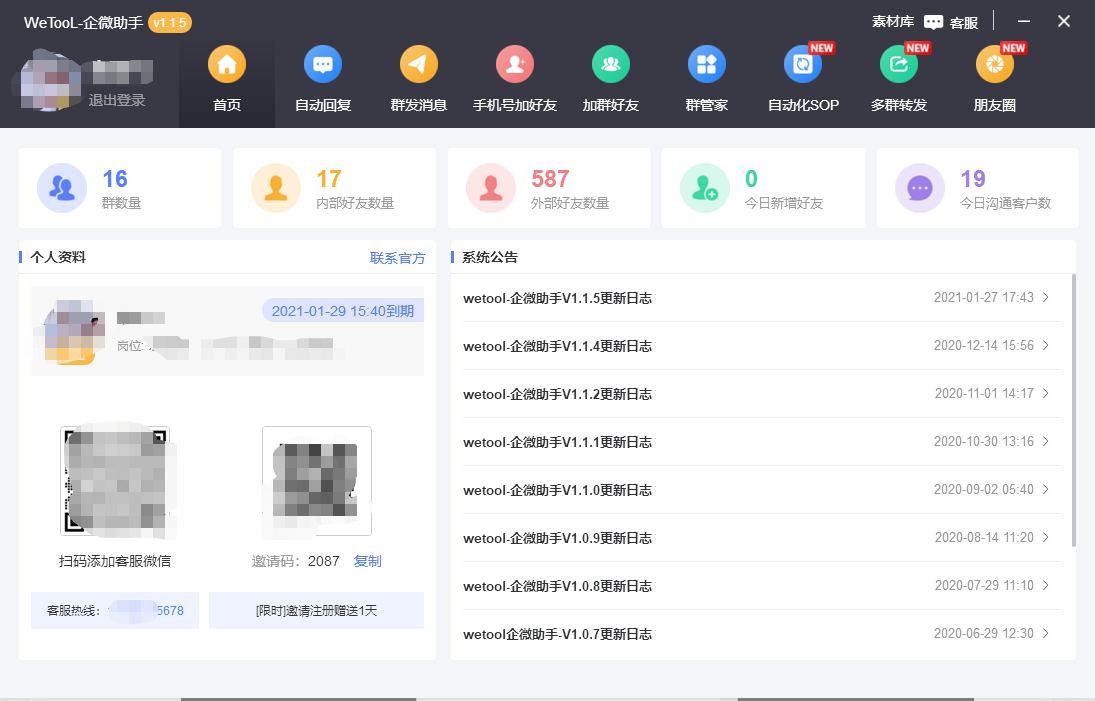Screen dimensions: 1095x701
Task: Expand the V1.1.4更新日志 announcement arrow
Action: pyautogui.click(x=1045, y=346)
